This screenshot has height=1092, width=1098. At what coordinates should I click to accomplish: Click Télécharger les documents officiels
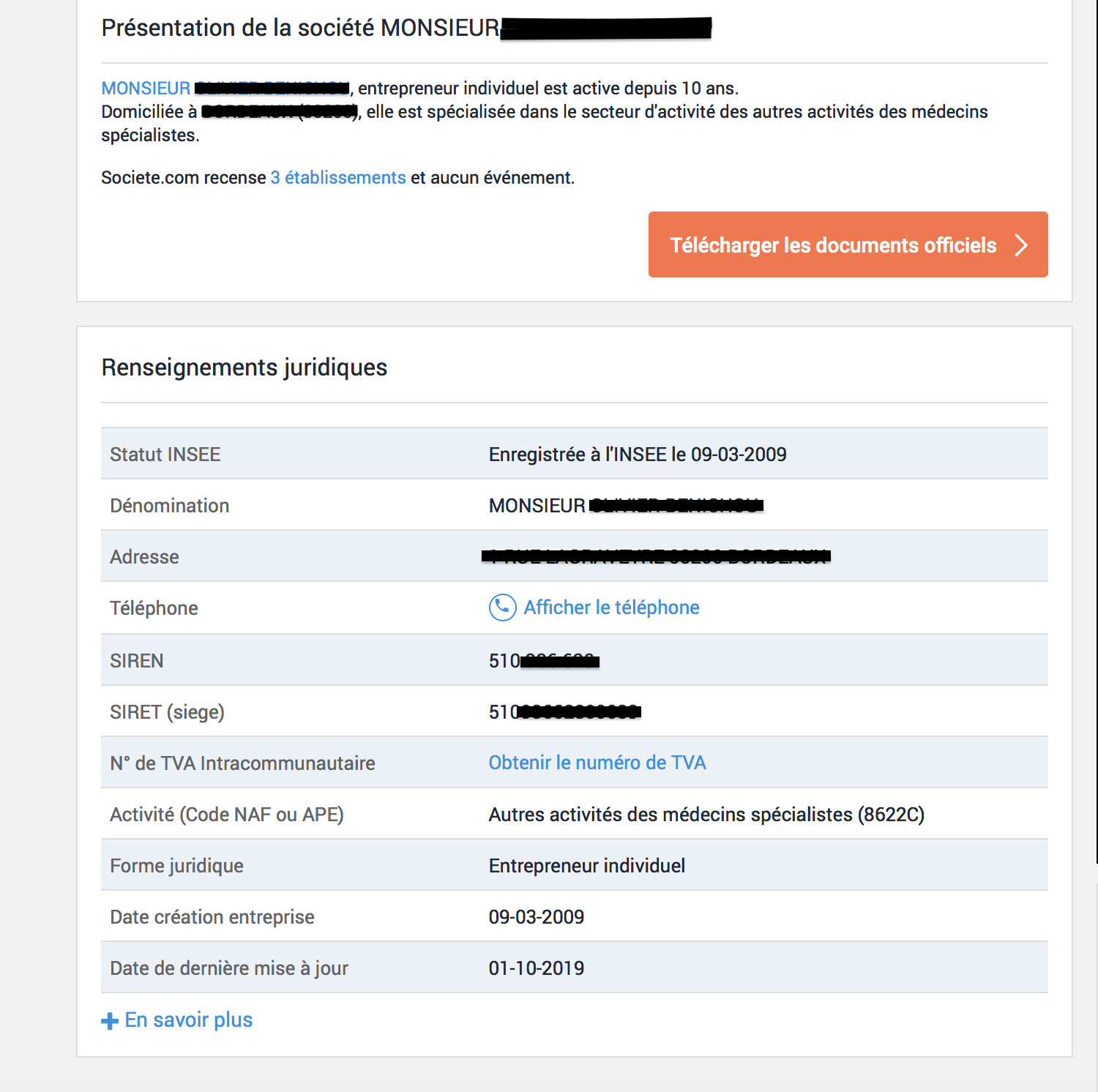click(848, 244)
